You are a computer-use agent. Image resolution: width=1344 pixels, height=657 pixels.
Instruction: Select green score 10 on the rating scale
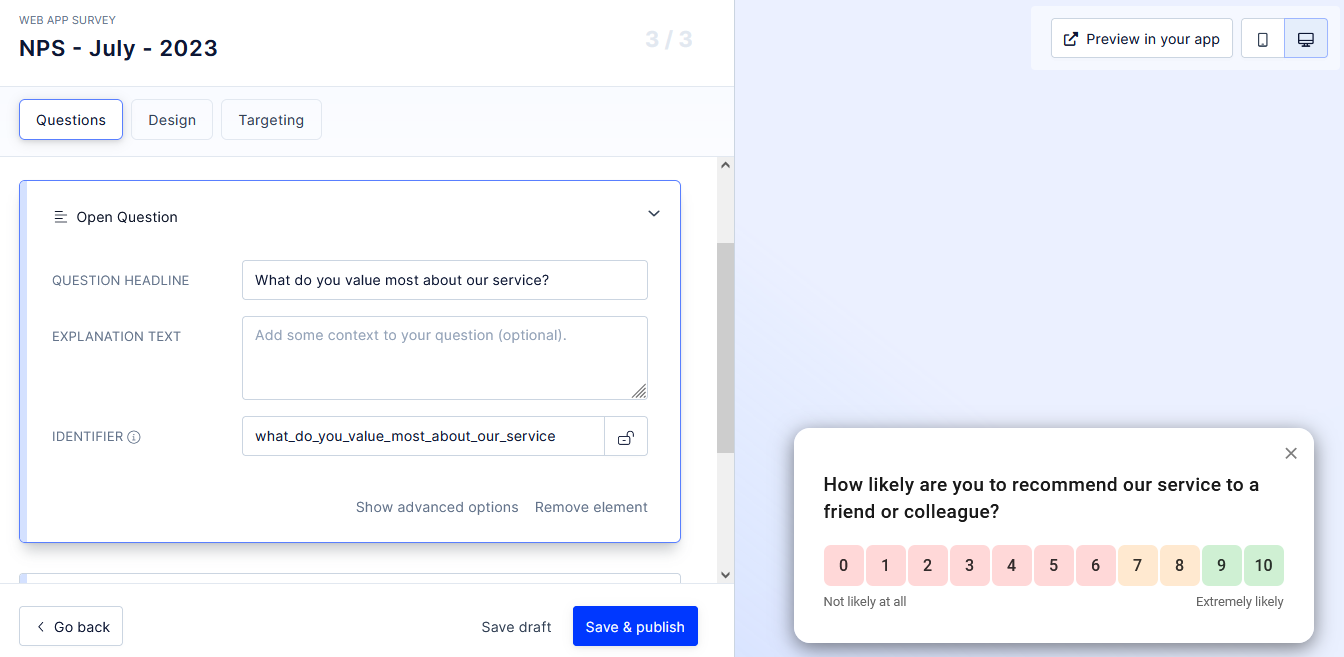(1264, 565)
